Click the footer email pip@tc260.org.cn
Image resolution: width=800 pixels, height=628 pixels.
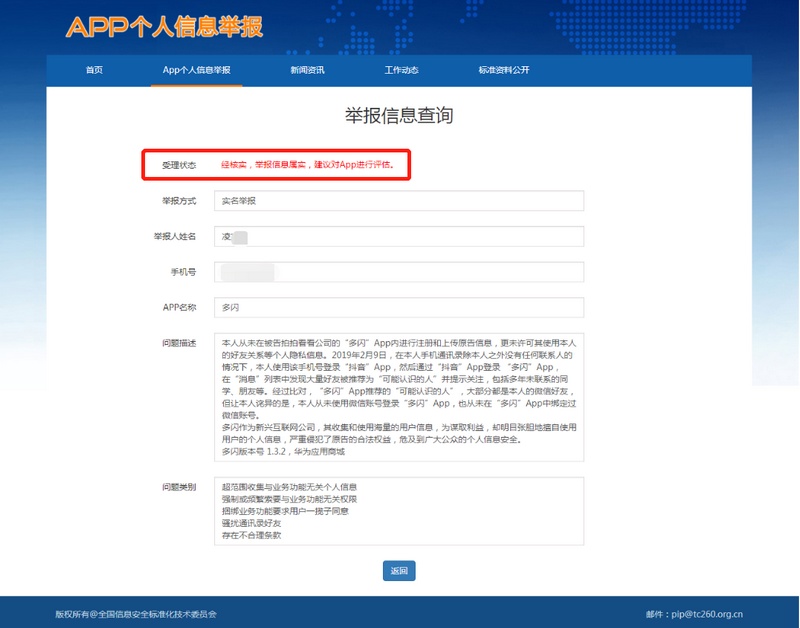point(707,614)
